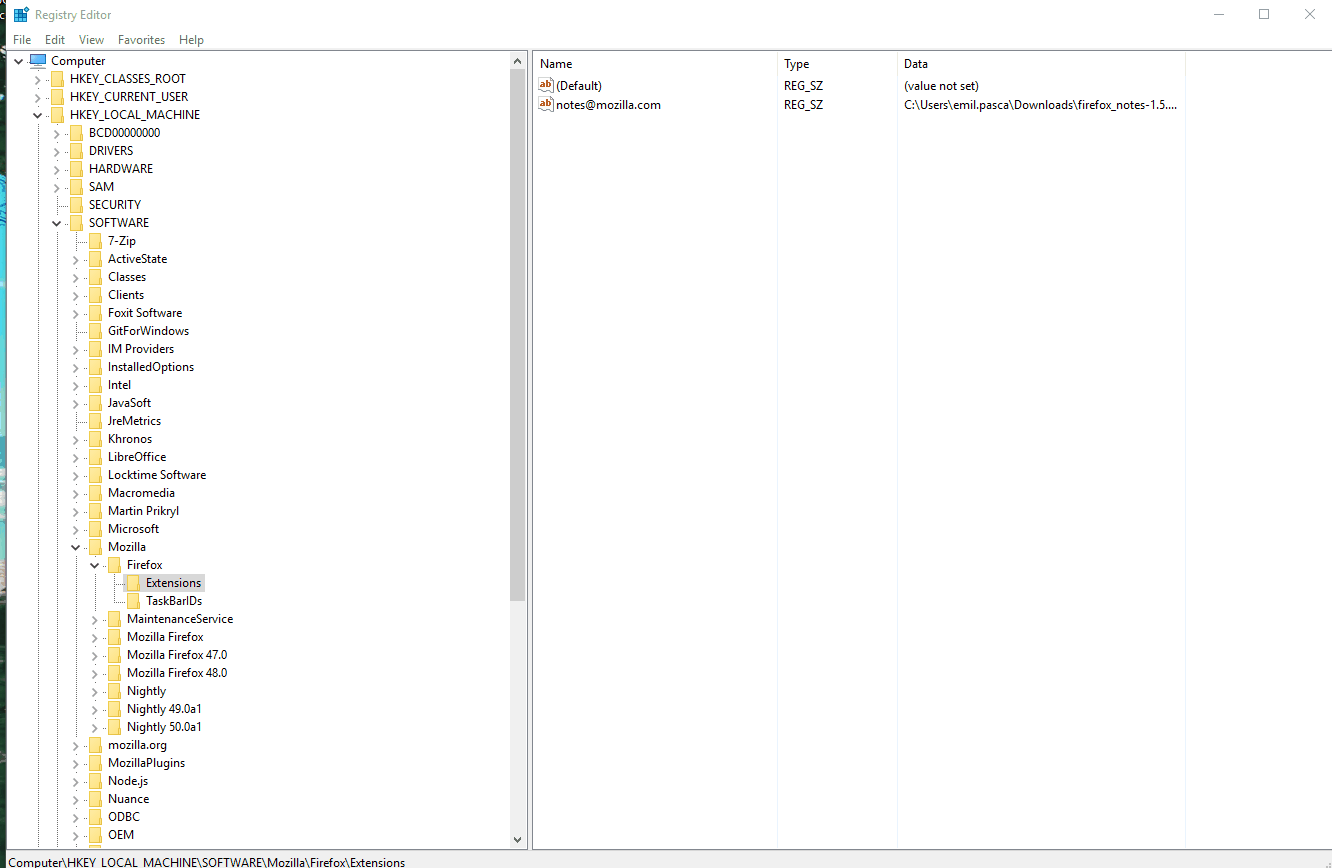The height and width of the screenshot is (868, 1332).
Task: Click the TaskBarIDs folder icon
Action: 133,601
